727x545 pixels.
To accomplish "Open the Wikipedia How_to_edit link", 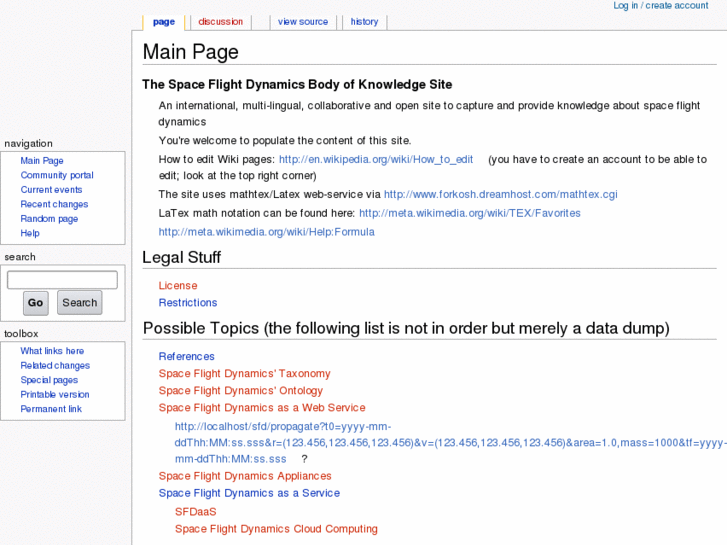I will [x=376, y=160].
